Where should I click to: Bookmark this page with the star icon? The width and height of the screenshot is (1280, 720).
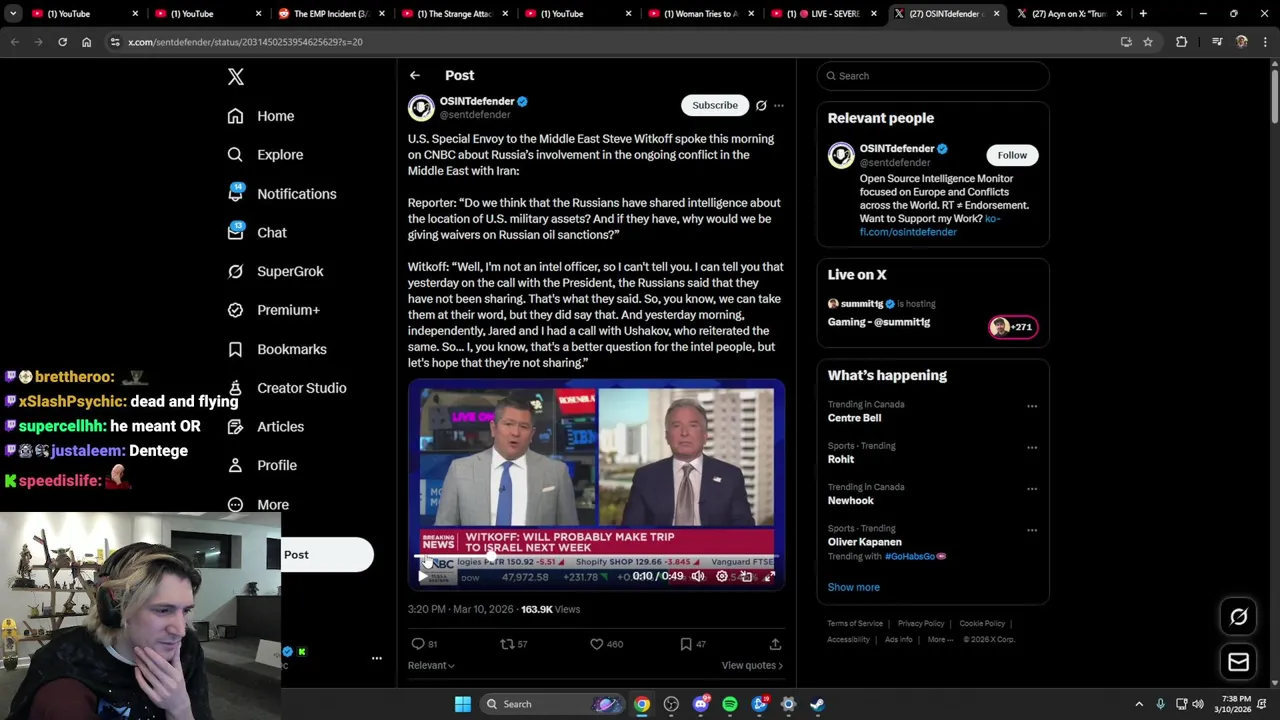(x=1148, y=42)
